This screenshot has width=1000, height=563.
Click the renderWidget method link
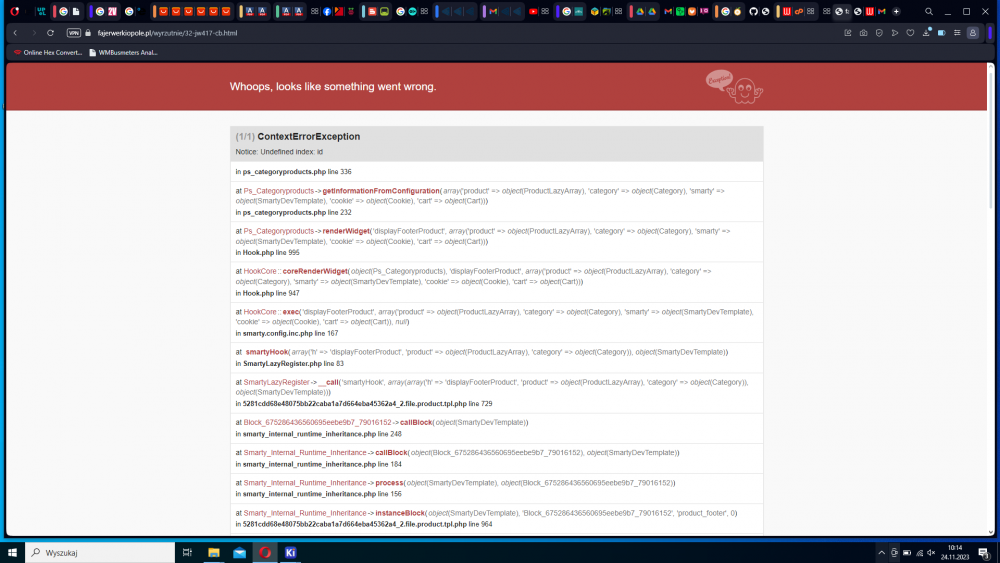pos(346,231)
